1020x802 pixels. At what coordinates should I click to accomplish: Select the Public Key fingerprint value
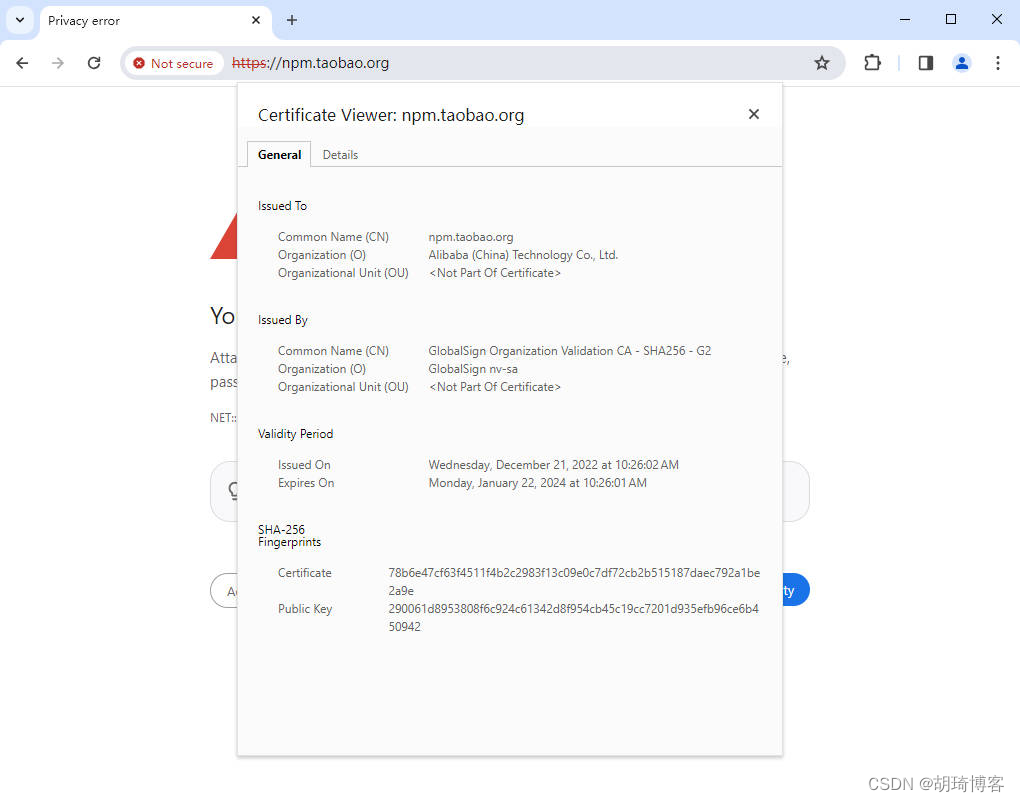click(573, 618)
